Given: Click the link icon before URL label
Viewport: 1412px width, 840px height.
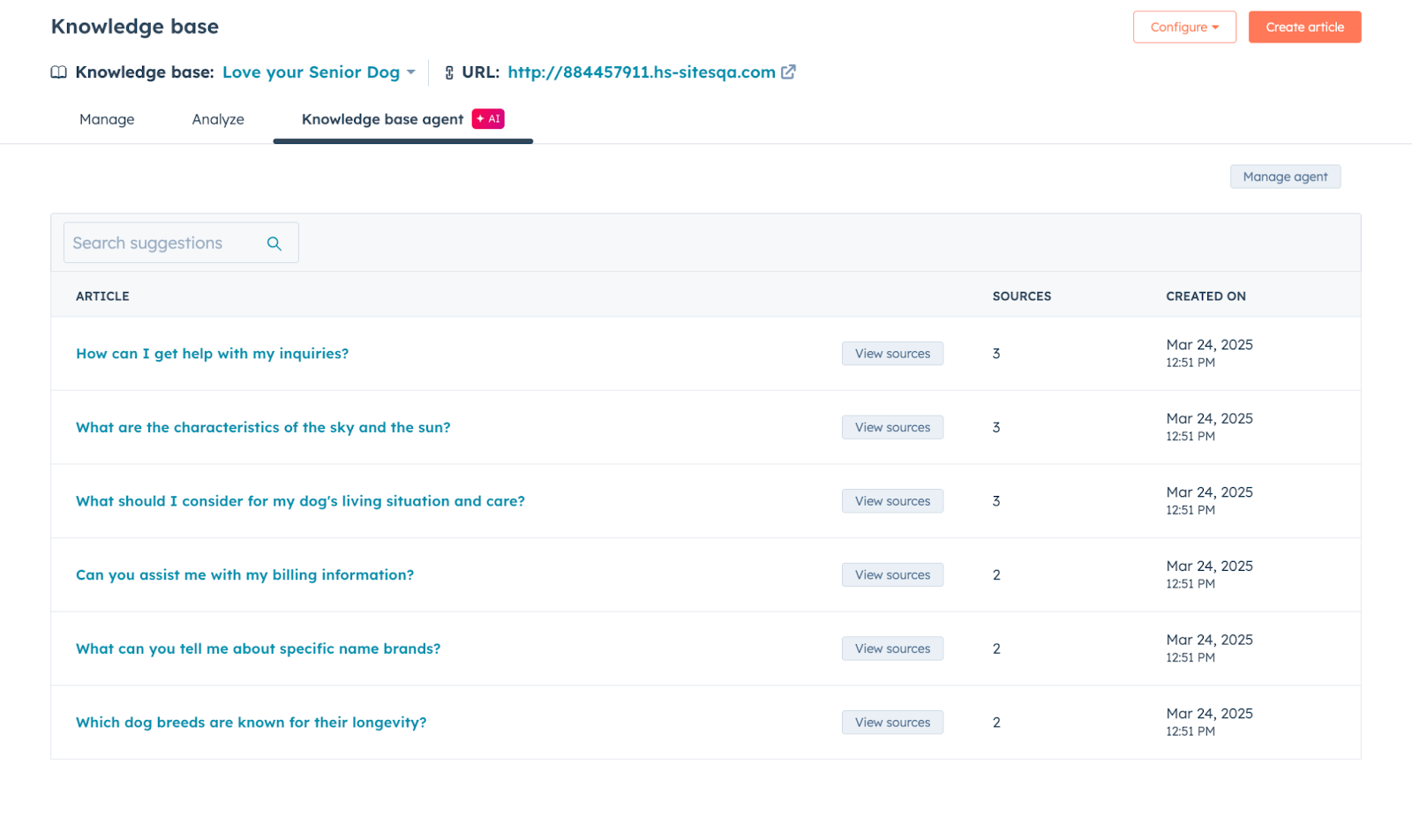Looking at the screenshot, I should click(x=449, y=72).
